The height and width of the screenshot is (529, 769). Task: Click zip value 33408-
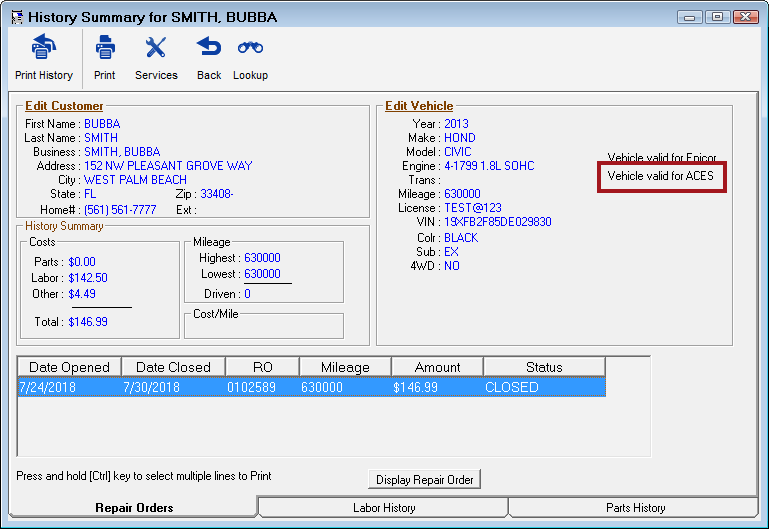217,194
